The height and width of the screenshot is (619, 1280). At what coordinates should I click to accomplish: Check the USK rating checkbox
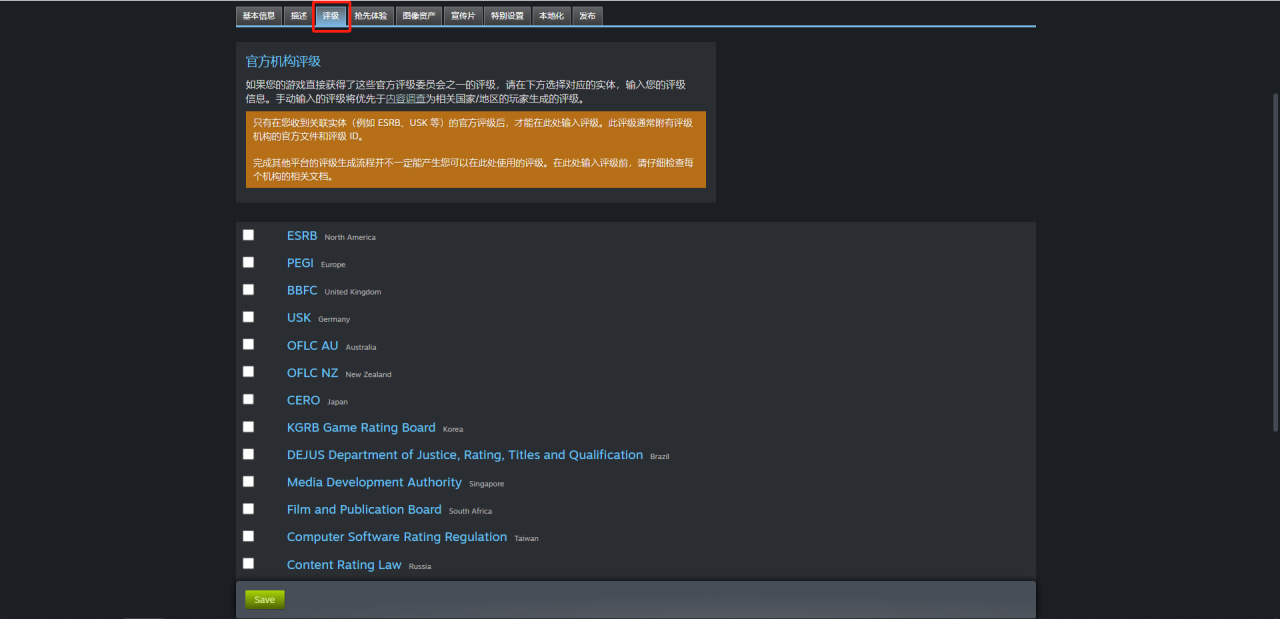coord(248,317)
